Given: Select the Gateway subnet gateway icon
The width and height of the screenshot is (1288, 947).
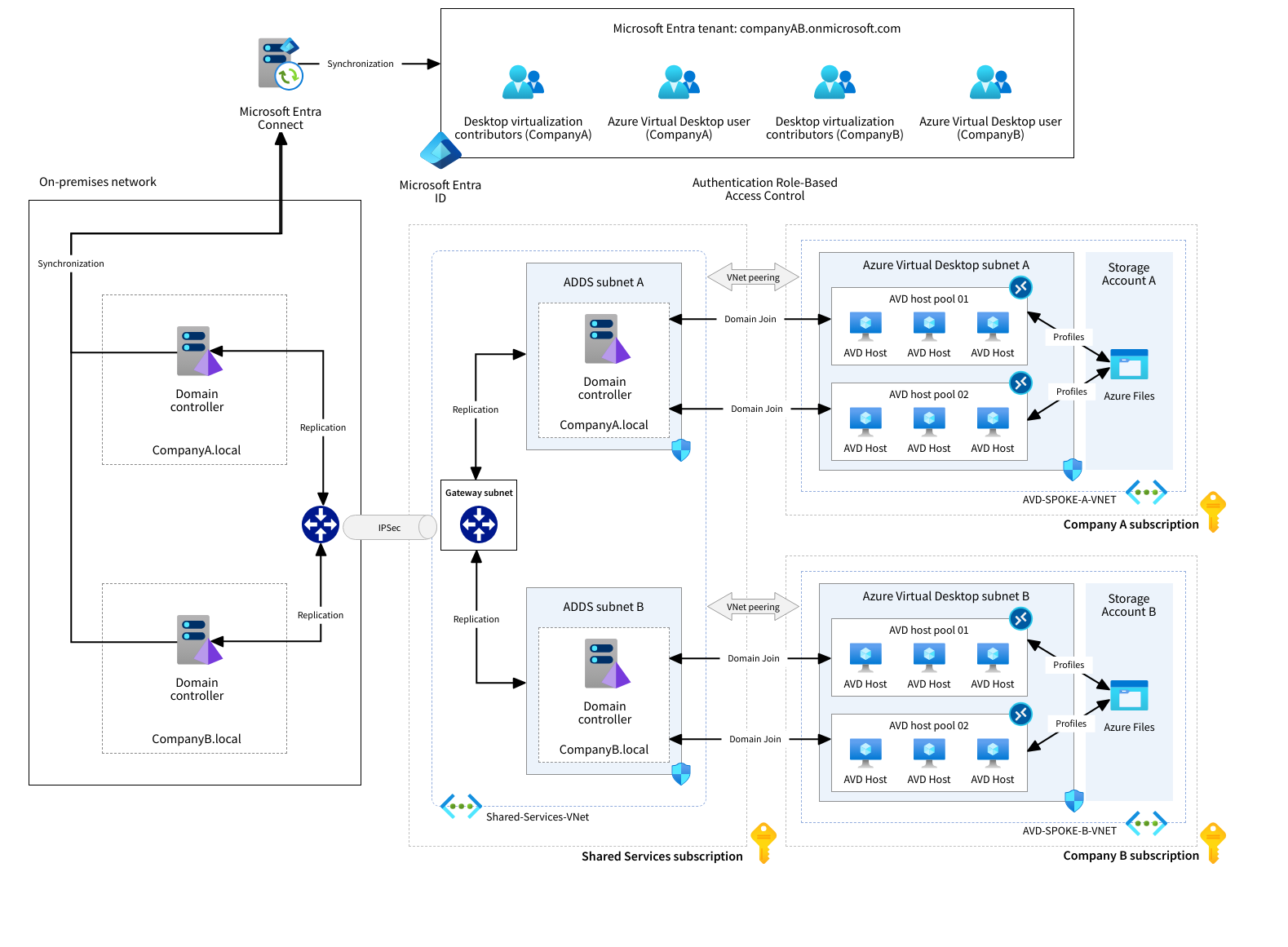Looking at the screenshot, I should coord(479,524).
